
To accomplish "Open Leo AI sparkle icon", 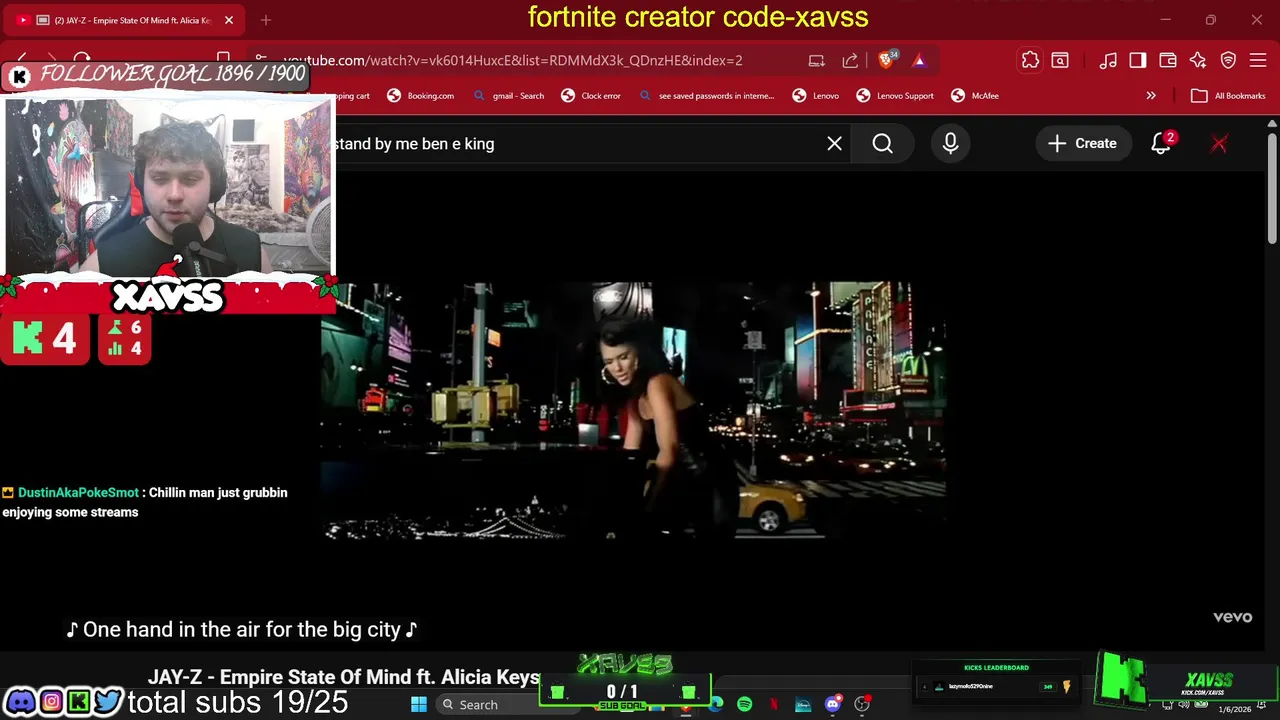I will coord(1198,60).
